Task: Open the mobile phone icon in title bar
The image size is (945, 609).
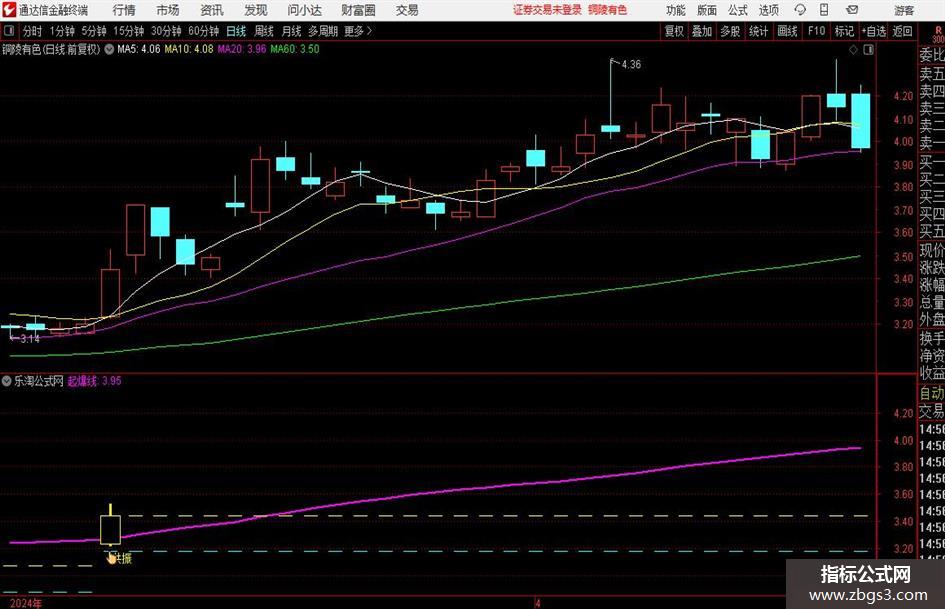Action: point(824,10)
